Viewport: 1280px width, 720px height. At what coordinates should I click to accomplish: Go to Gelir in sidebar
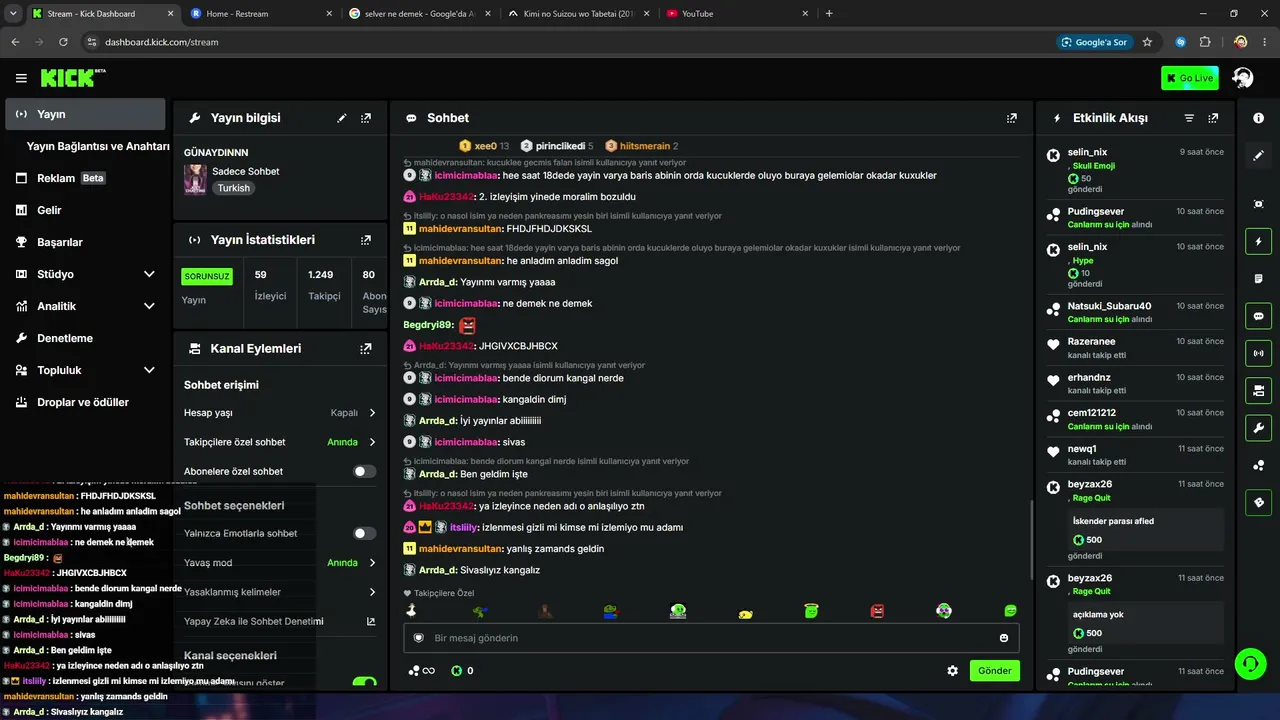coord(85,210)
